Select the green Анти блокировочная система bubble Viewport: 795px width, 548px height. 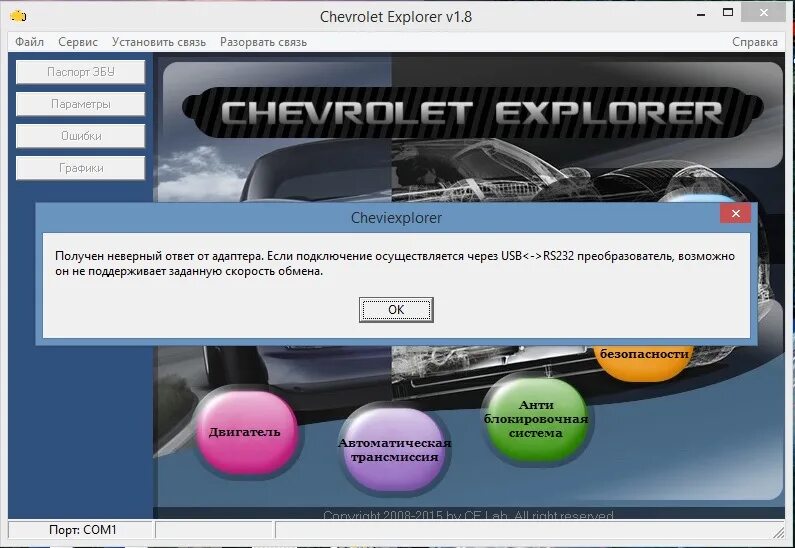pos(536,419)
